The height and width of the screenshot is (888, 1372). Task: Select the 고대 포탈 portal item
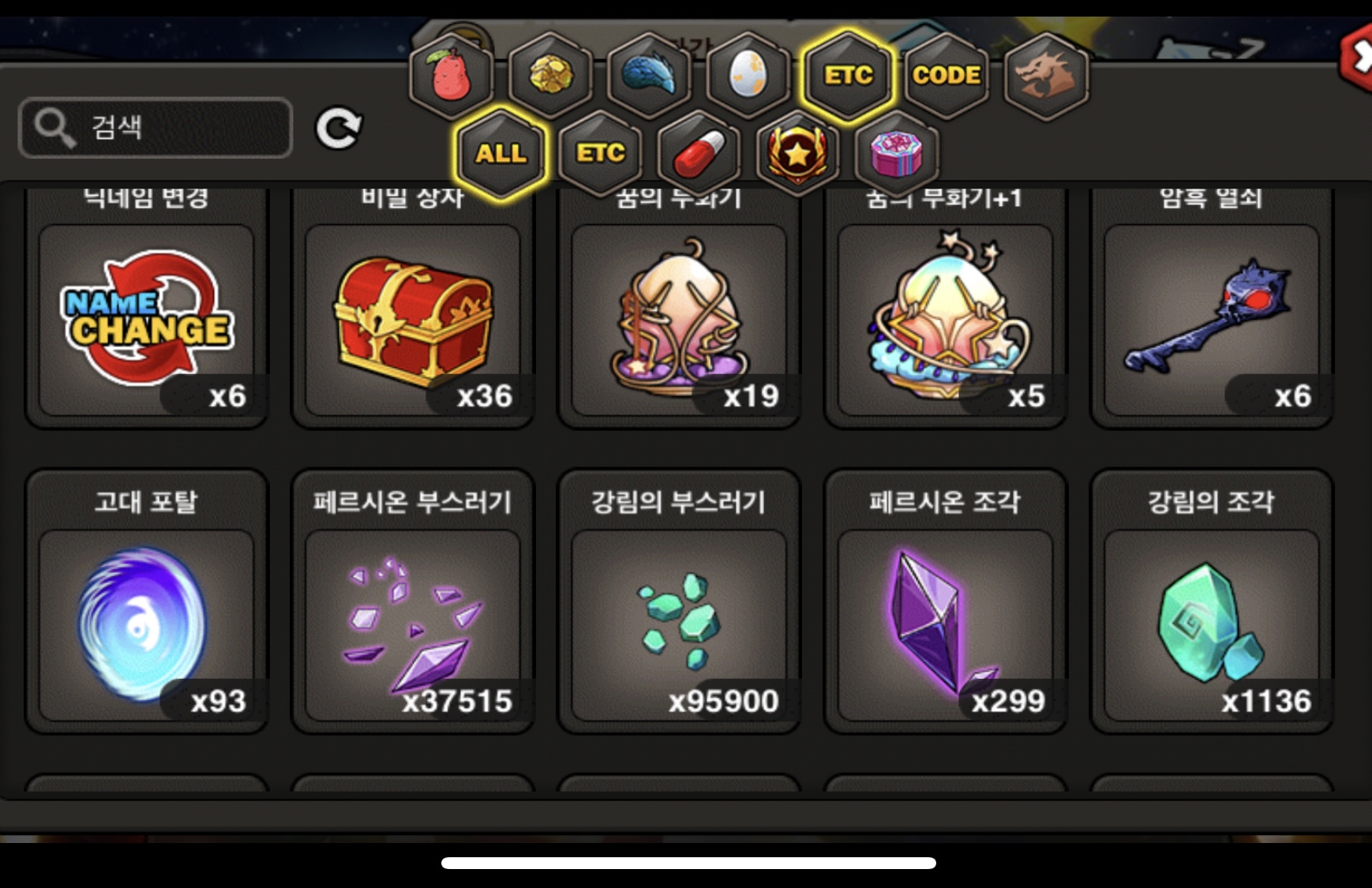coord(147,601)
